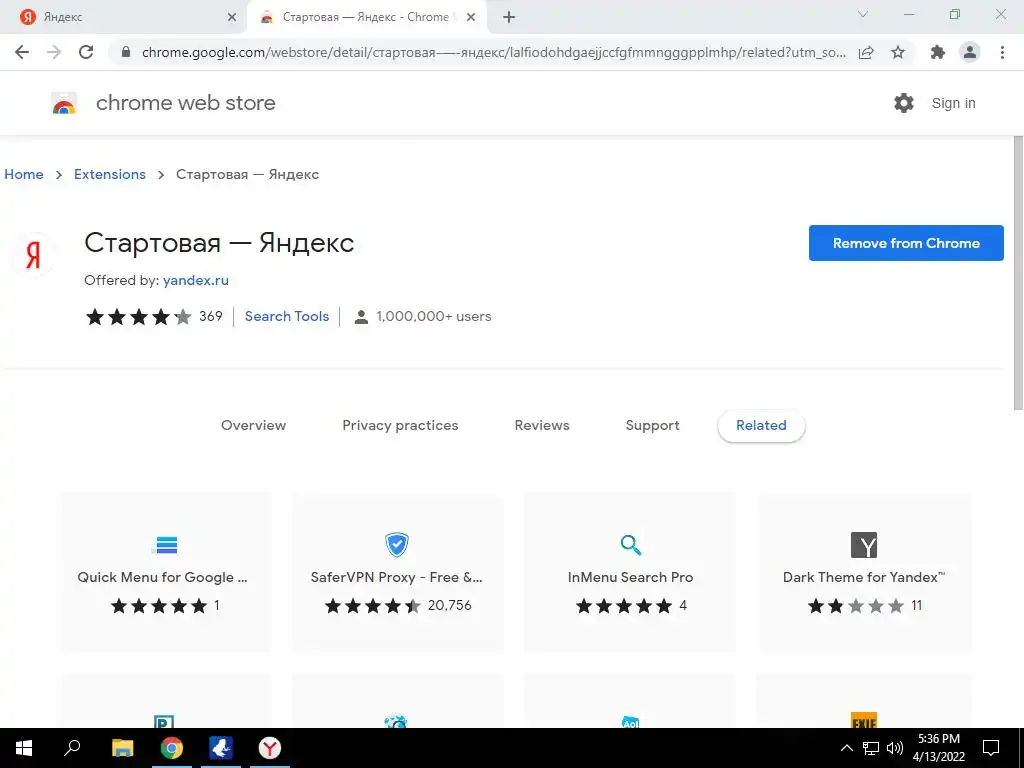This screenshot has width=1024, height=768.
Task: Click the Chrome taskbar icon
Action: click(172, 748)
